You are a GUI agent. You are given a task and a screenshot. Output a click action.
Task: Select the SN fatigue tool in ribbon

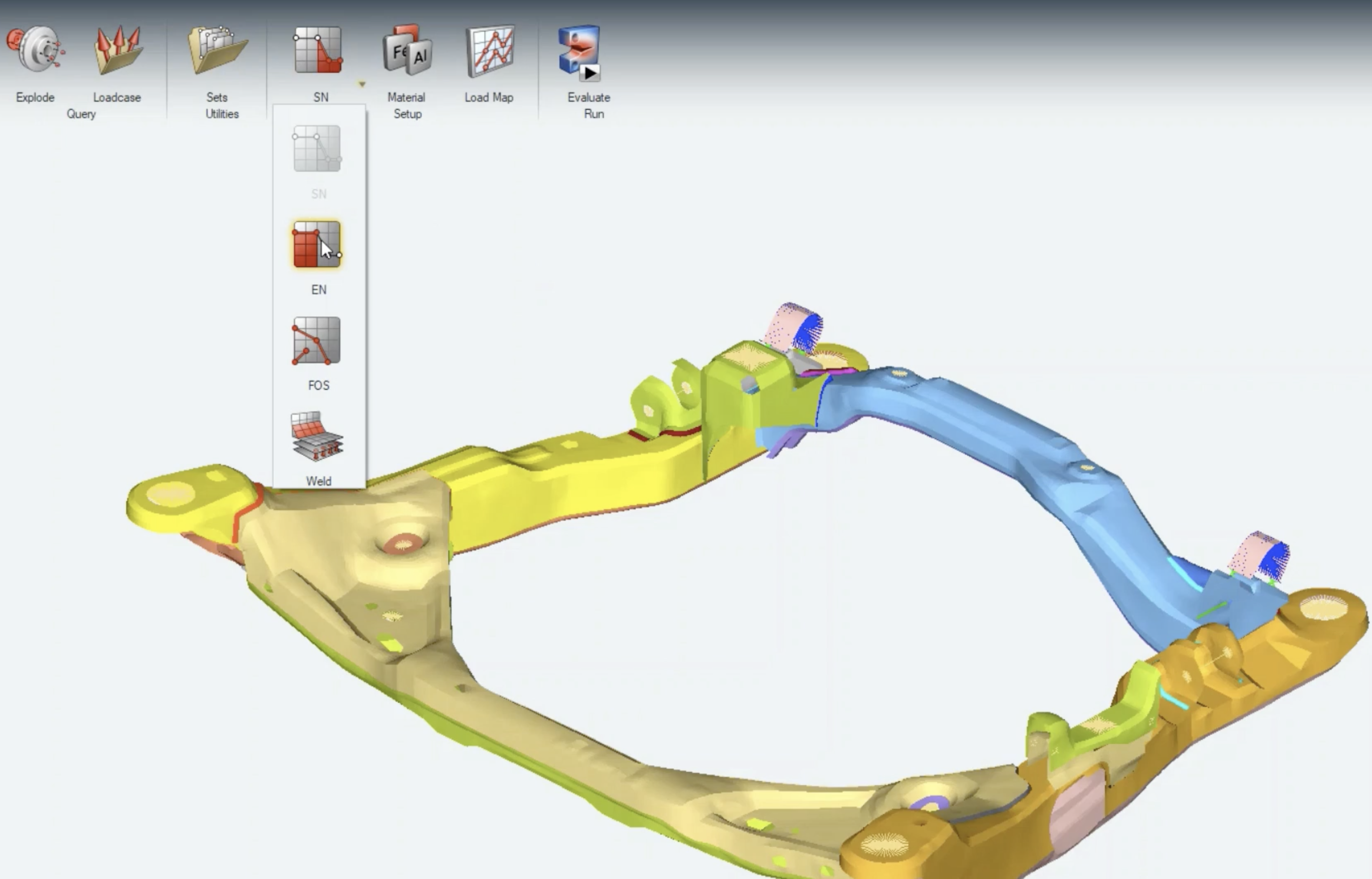tap(318, 50)
